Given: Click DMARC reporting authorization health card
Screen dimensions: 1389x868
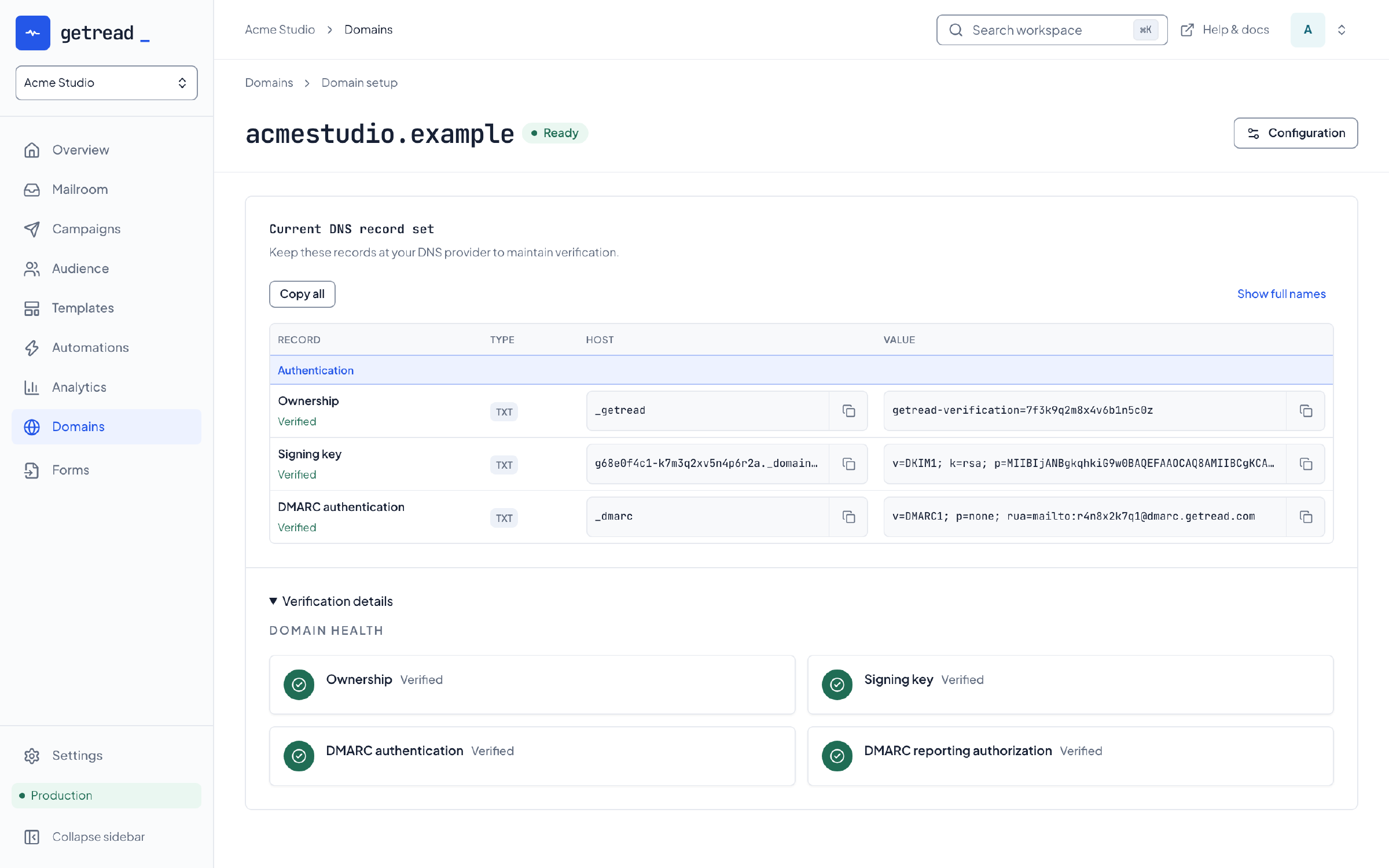Looking at the screenshot, I should [x=1070, y=756].
